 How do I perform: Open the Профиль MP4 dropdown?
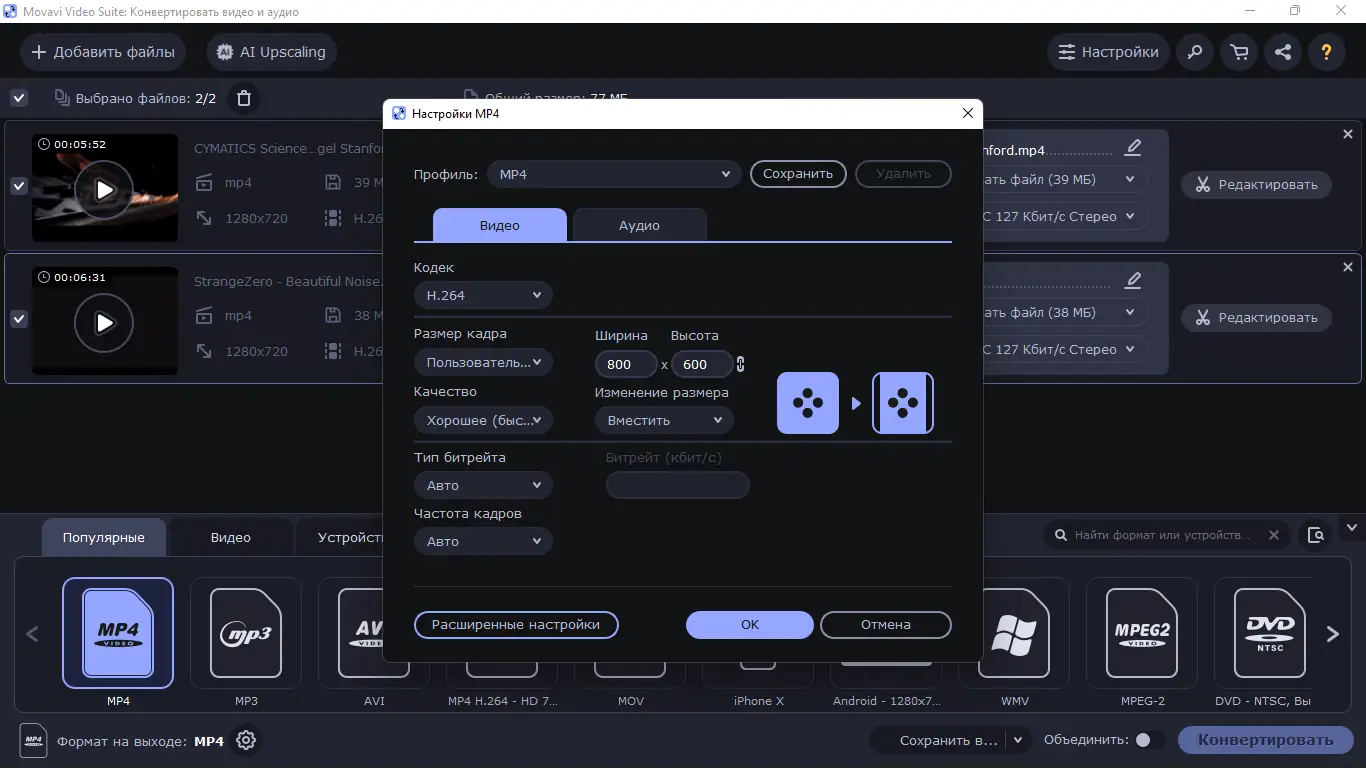[x=614, y=174]
